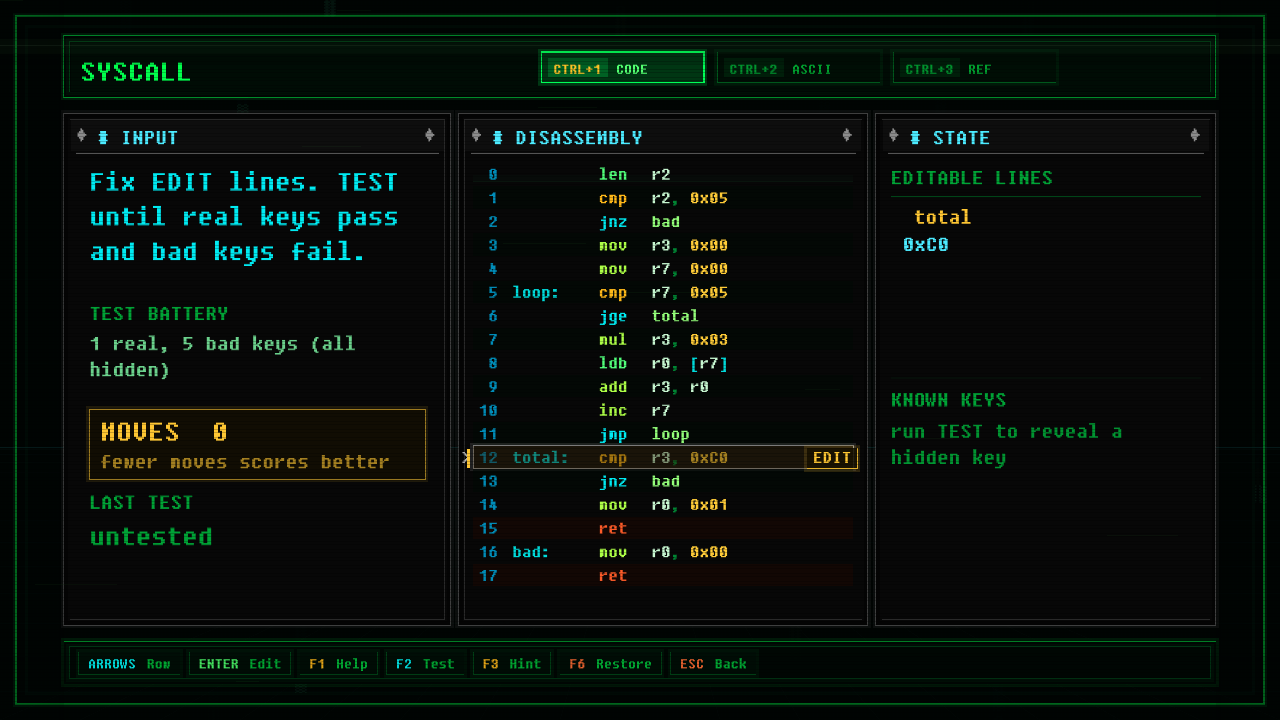Select line 2 'jnz bad'
Screen dimensions: 1280x720
pos(663,222)
